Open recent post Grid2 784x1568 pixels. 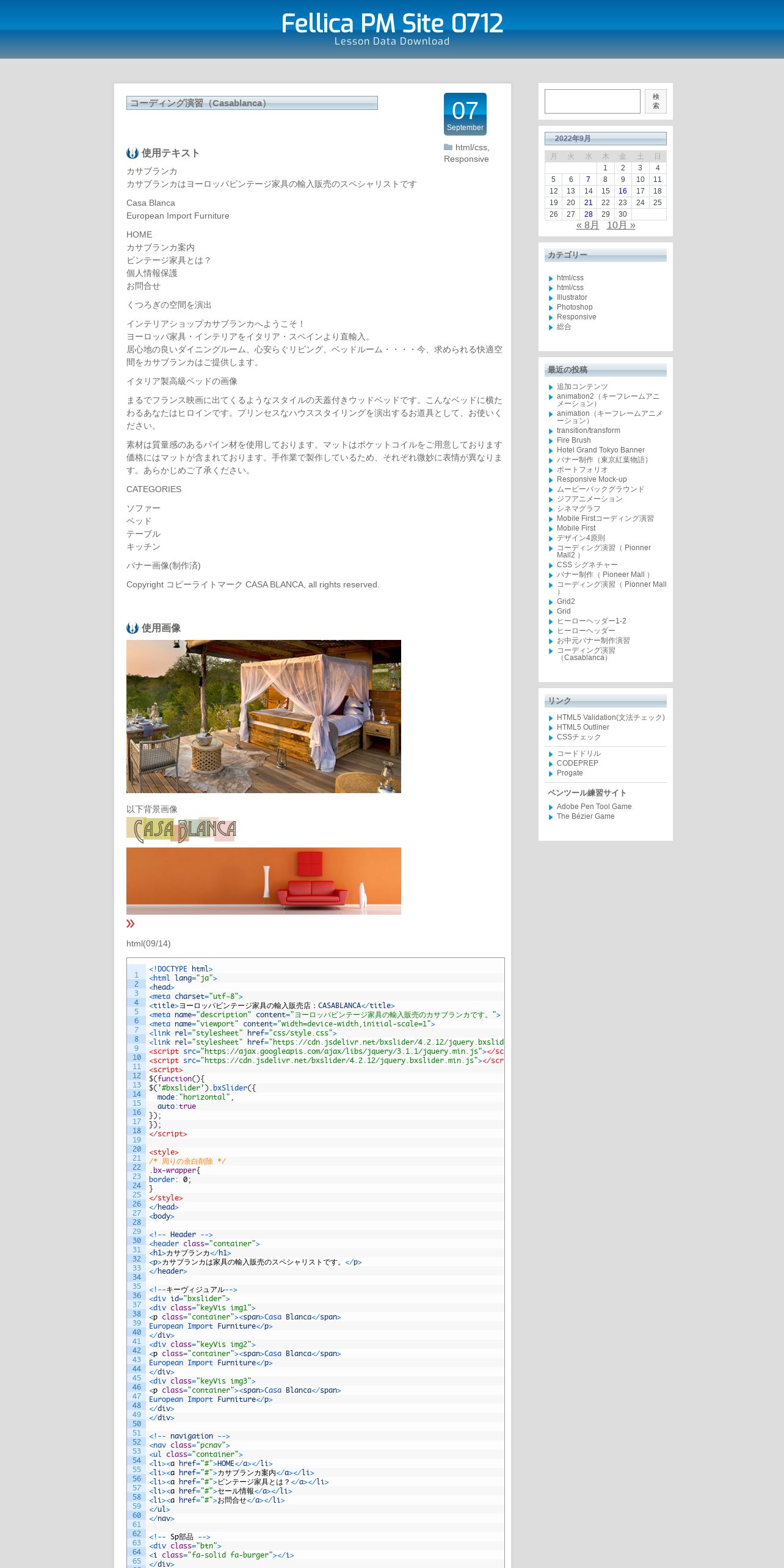click(566, 601)
